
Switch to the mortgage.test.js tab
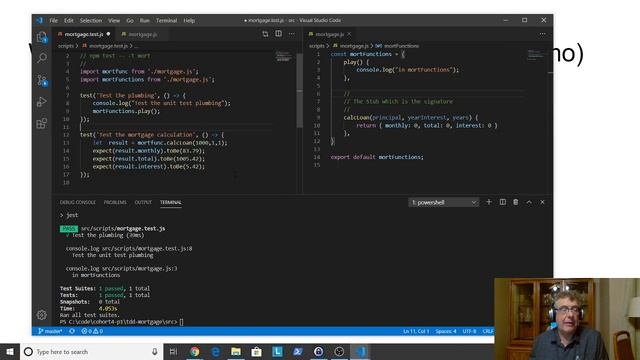pos(84,34)
